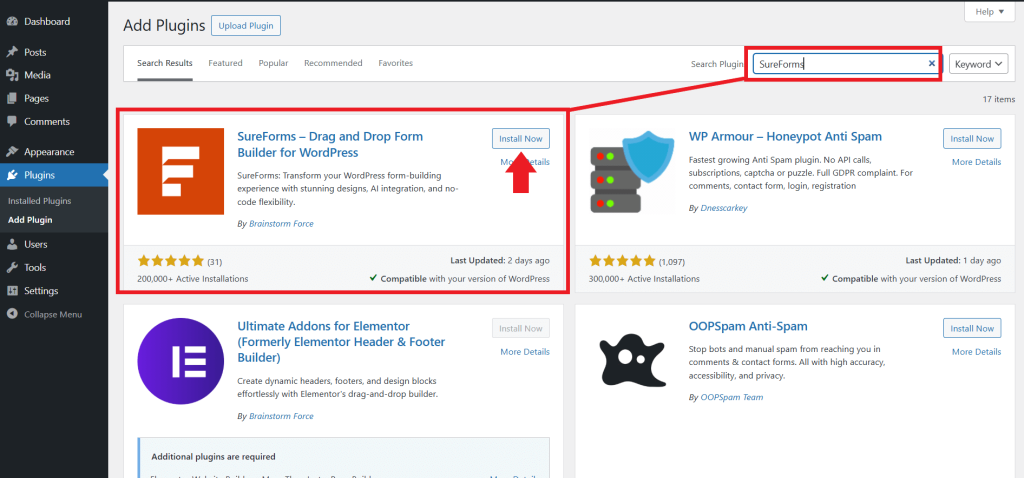Click the SureForms five-star rating
This screenshot has height=478, width=1024.
(170, 261)
